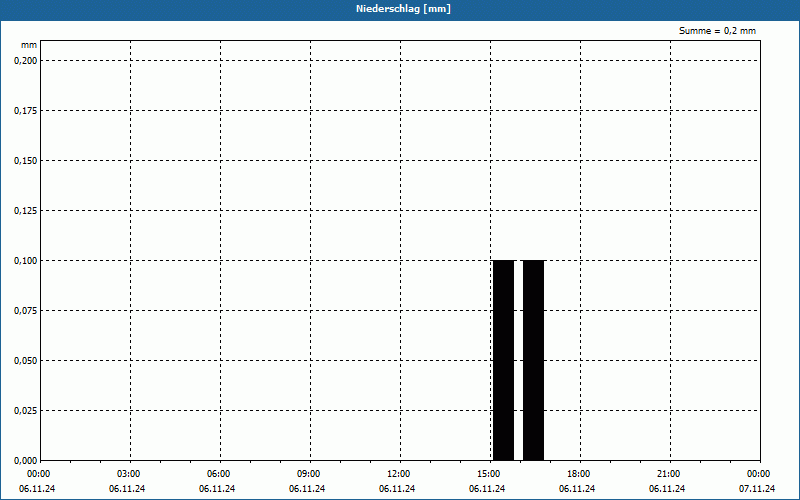
Task: Click the 0,200 y-axis label
Action: 26,61
